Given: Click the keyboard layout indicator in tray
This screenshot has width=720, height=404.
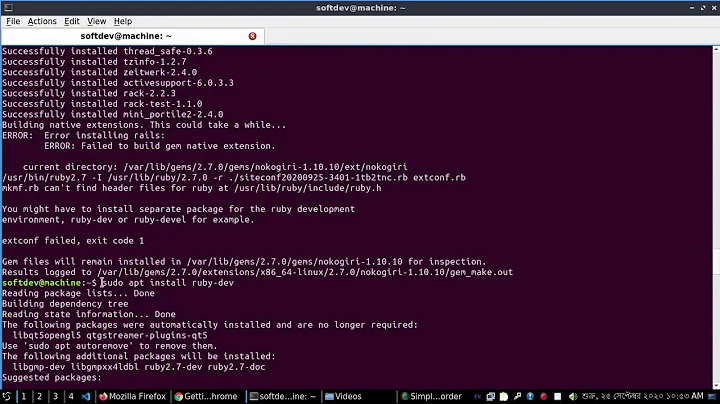Looking at the screenshot, I should click(478, 396).
